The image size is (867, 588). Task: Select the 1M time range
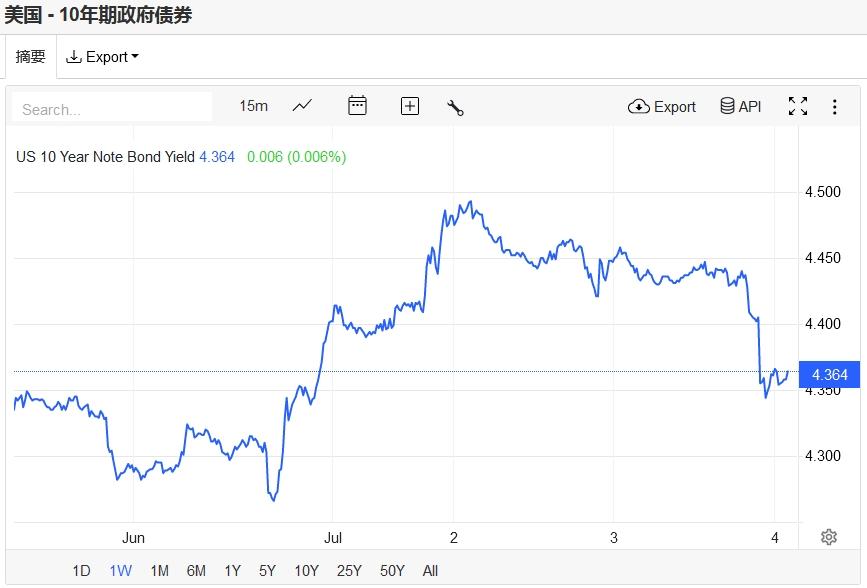click(x=159, y=571)
